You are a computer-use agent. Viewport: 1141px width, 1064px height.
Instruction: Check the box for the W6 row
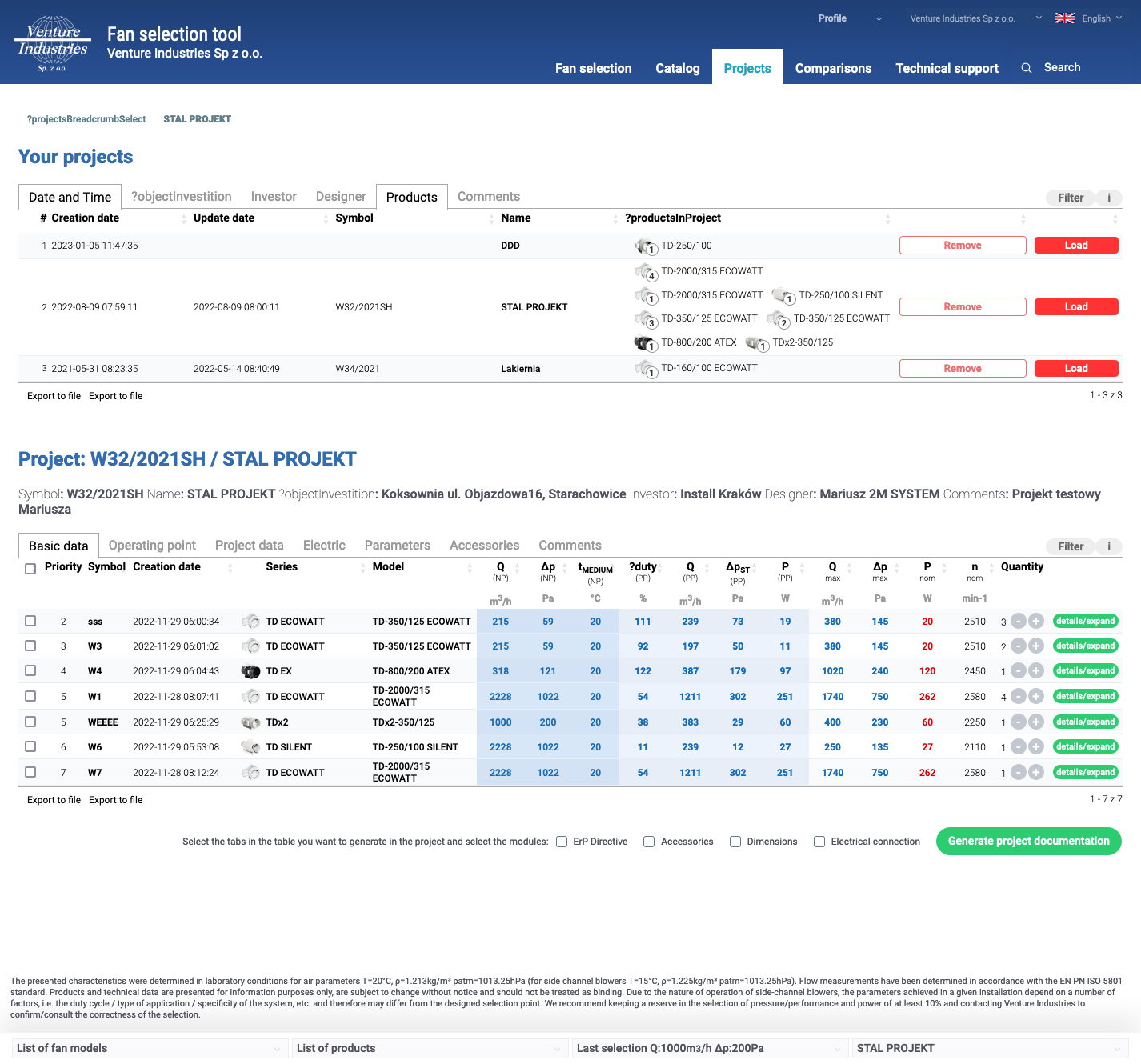tap(30, 746)
